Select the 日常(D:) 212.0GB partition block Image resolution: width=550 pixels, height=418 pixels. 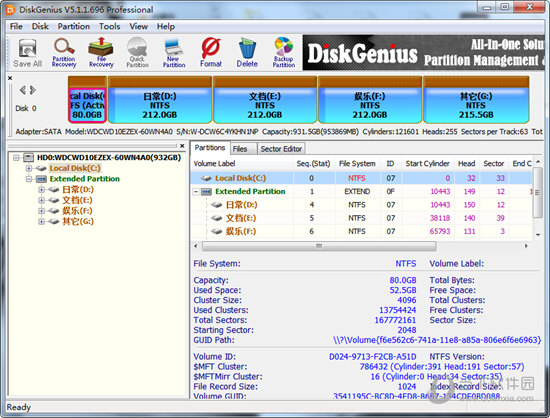tap(160, 100)
